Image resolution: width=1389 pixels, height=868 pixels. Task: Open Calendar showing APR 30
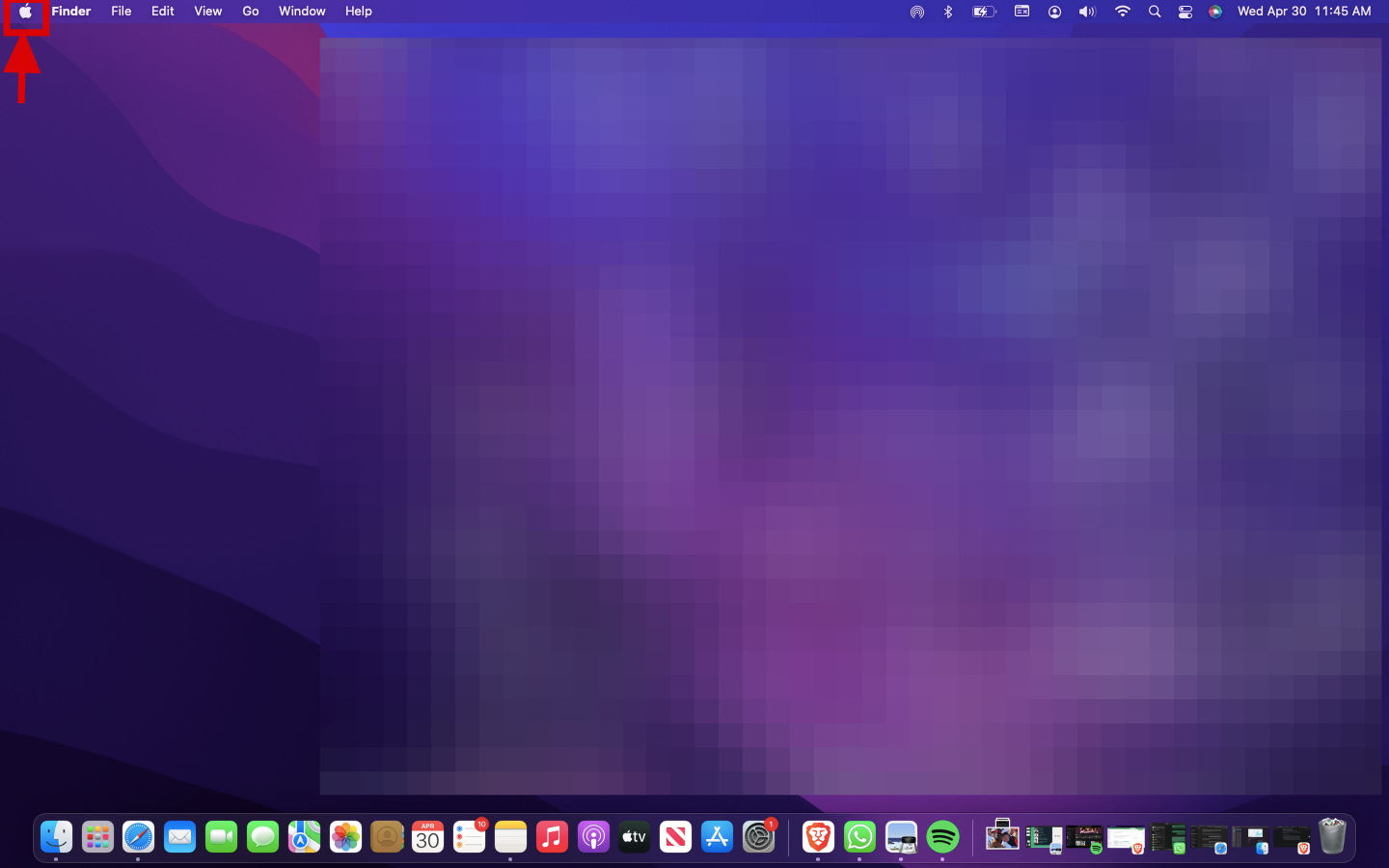coord(427,836)
